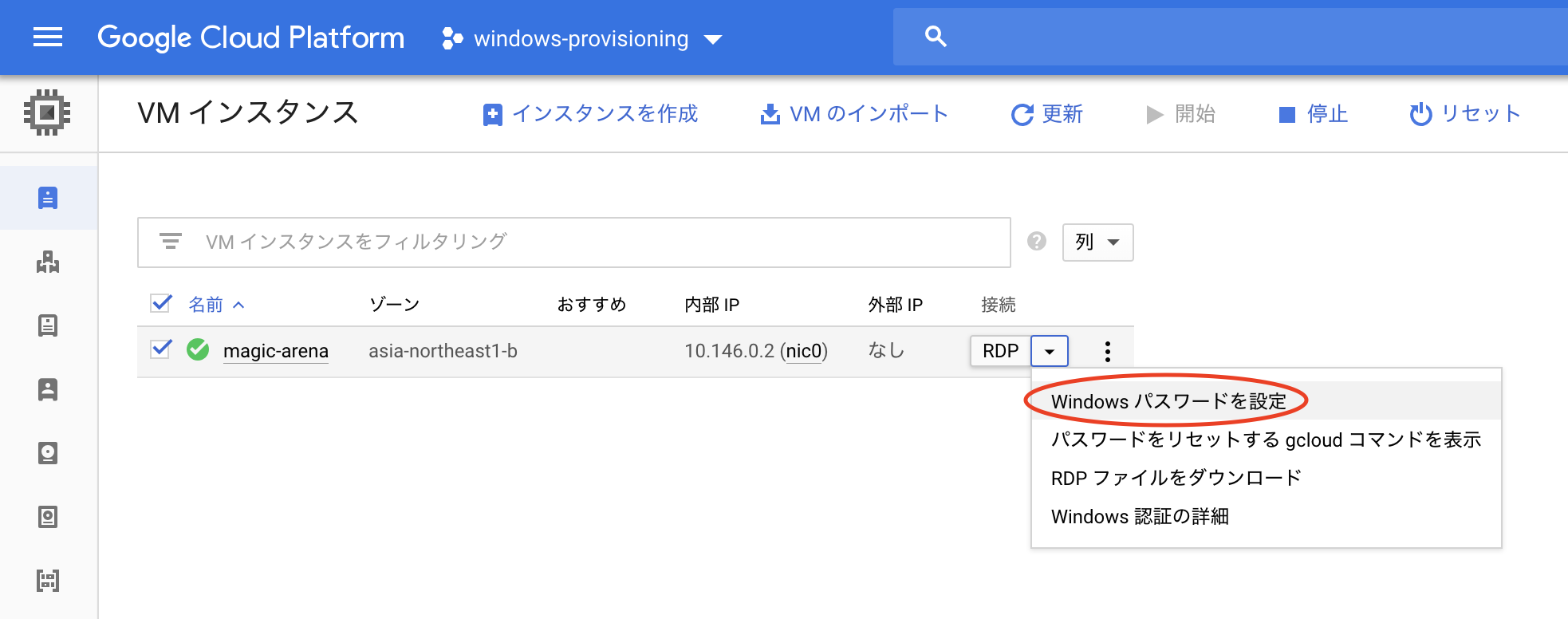The height and width of the screenshot is (619, 1568).
Task: Click the asia-northeast1-b zone cell
Action: [443, 351]
